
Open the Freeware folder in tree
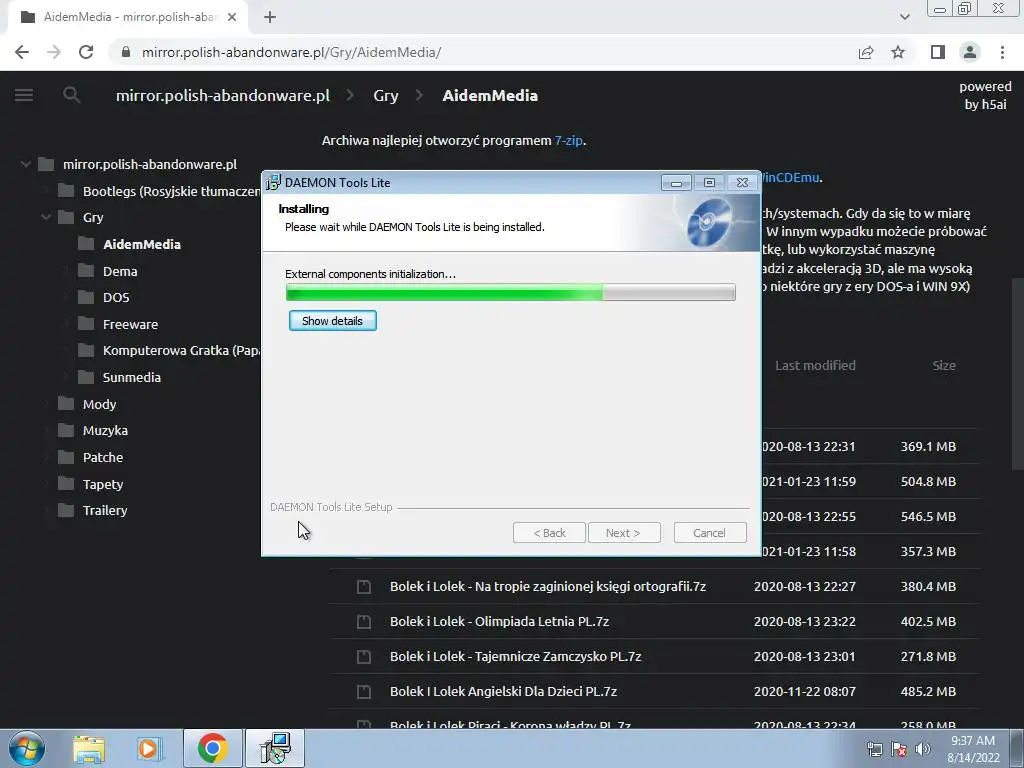[130, 324]
